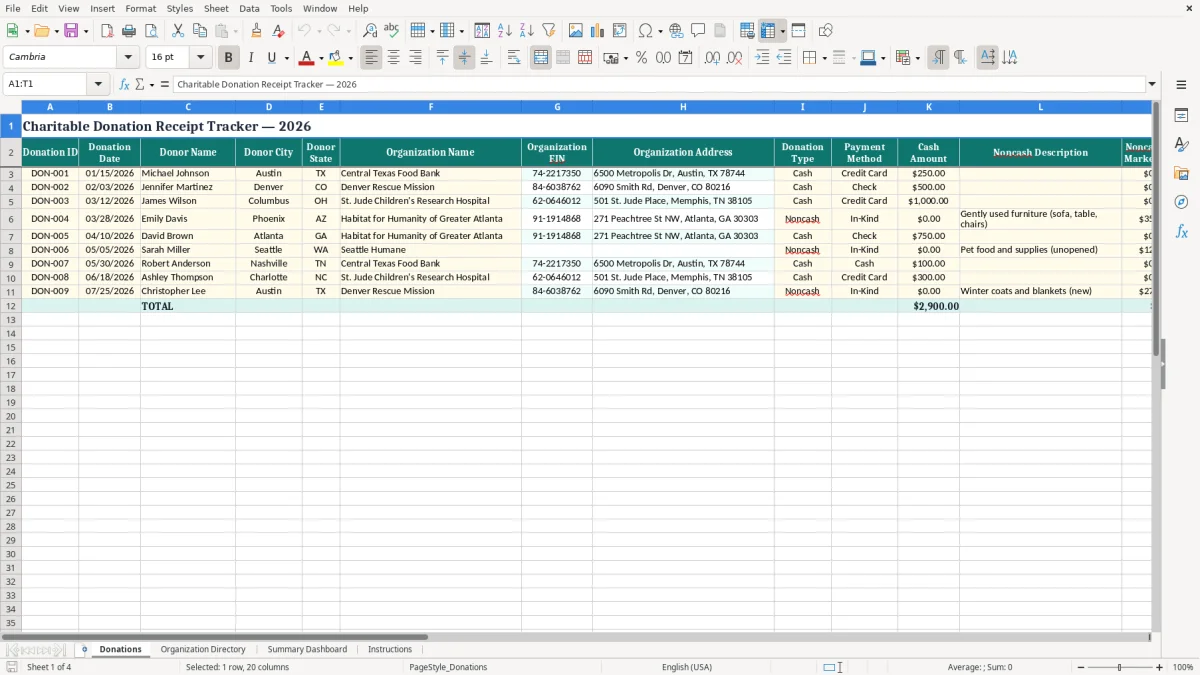This screenshot has height=675, width=1200.
Task: Insert an image
Action: pos(576,31)
